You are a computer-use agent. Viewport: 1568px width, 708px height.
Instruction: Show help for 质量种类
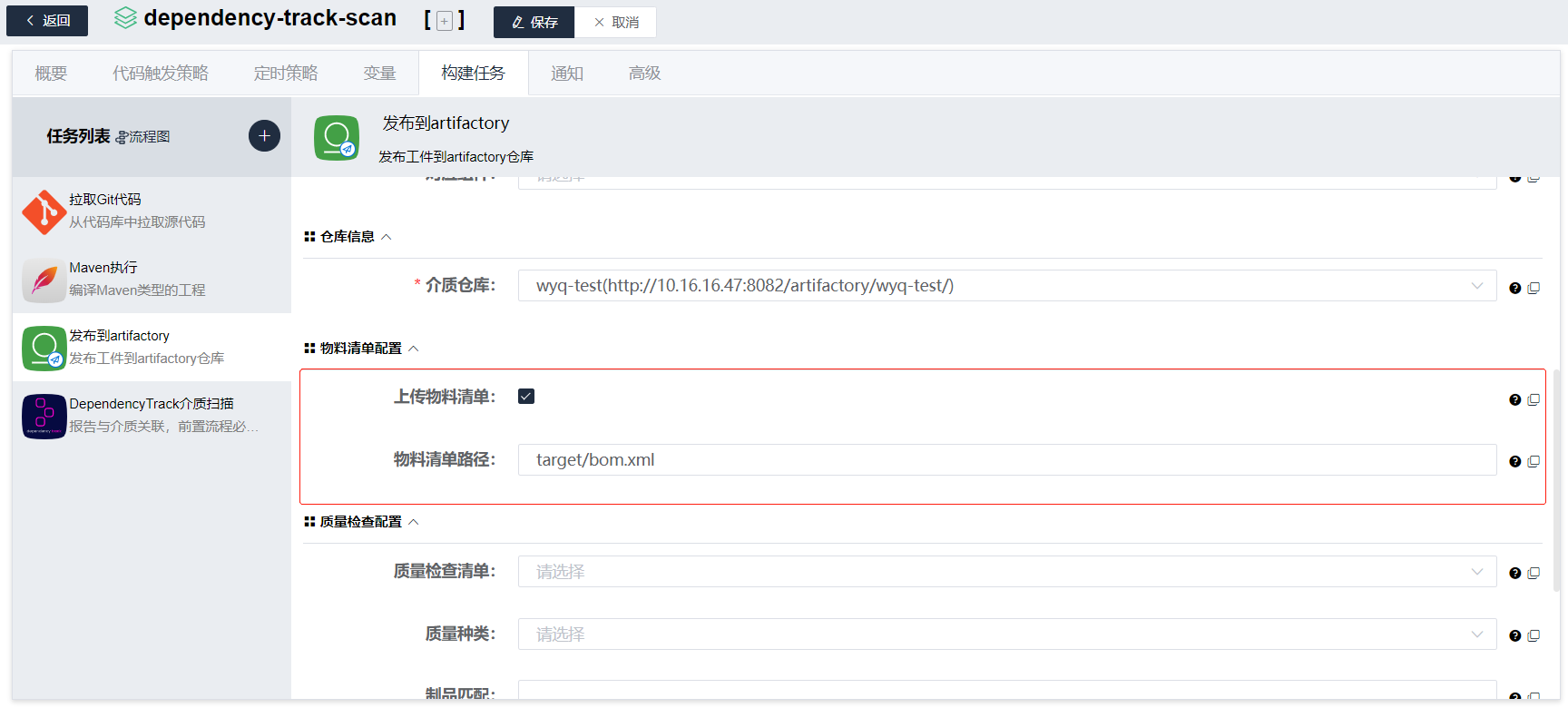point(1514,635)
